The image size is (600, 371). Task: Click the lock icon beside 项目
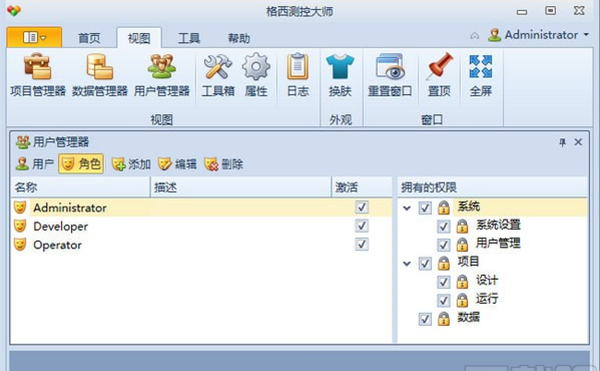point(443,263)
